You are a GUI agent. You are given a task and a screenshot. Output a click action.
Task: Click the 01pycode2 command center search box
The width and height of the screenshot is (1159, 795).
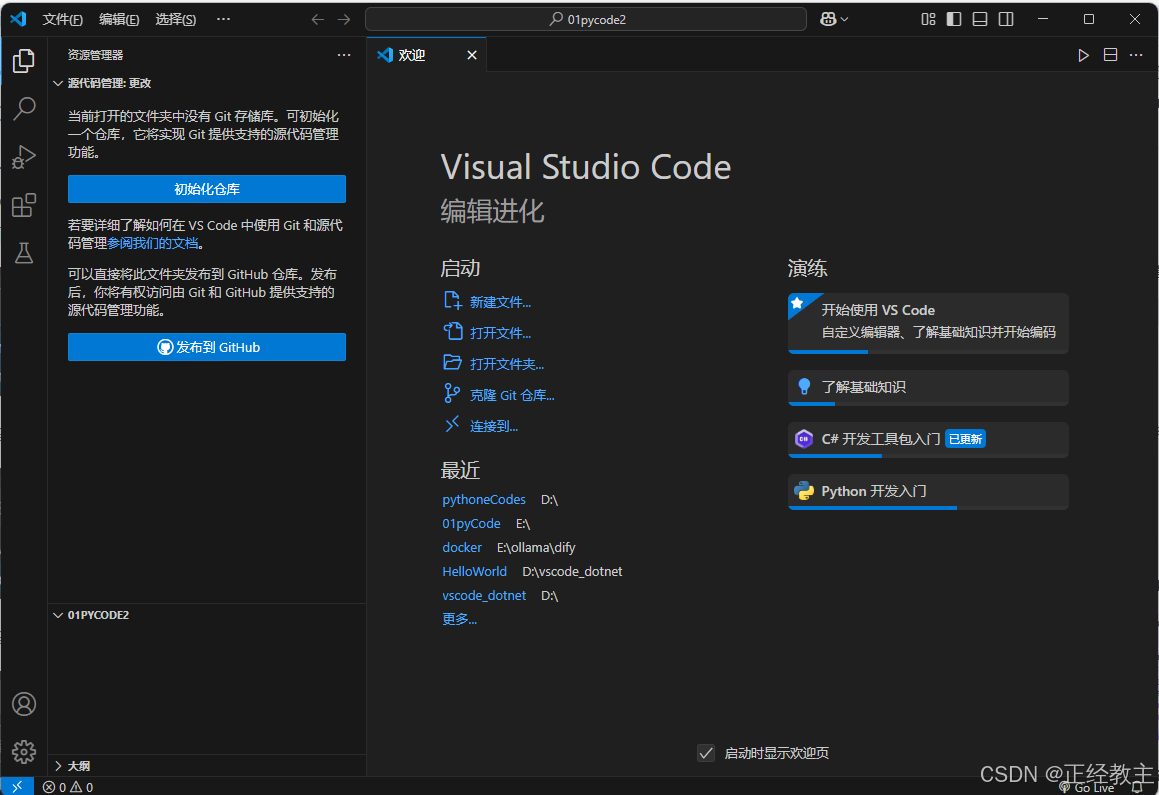[586, 19]
